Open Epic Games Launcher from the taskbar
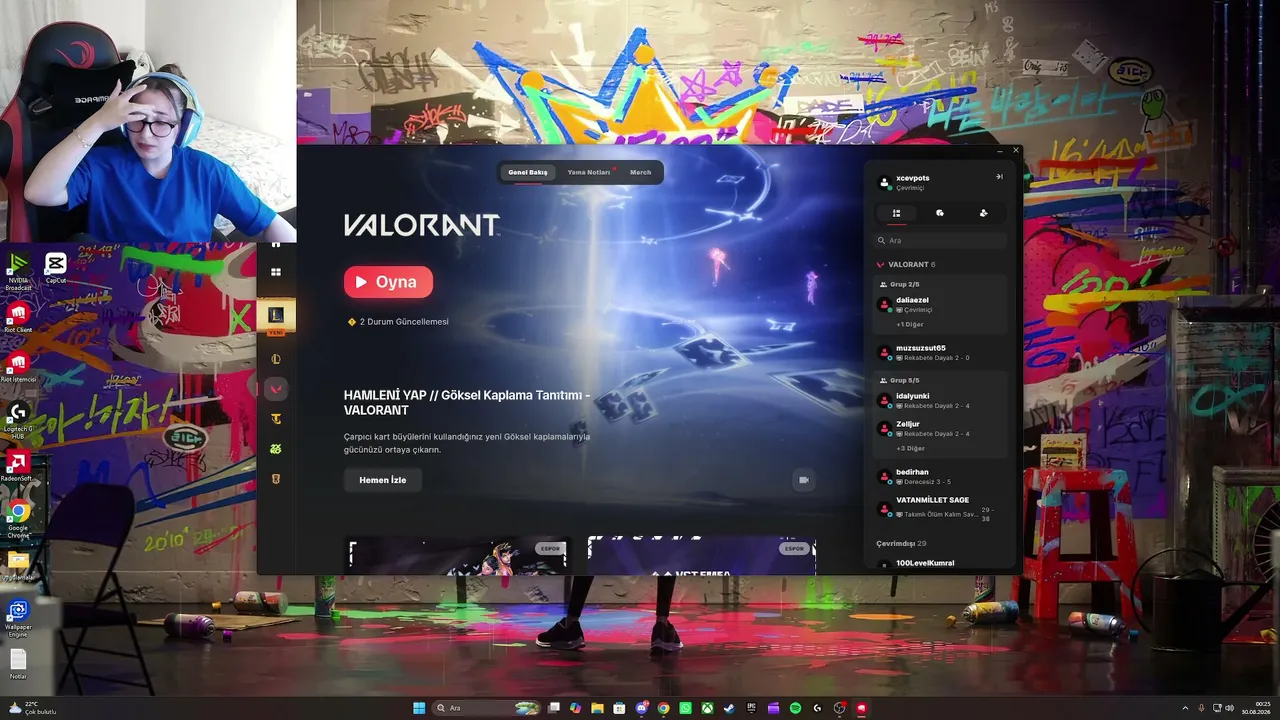 point(751,708)
